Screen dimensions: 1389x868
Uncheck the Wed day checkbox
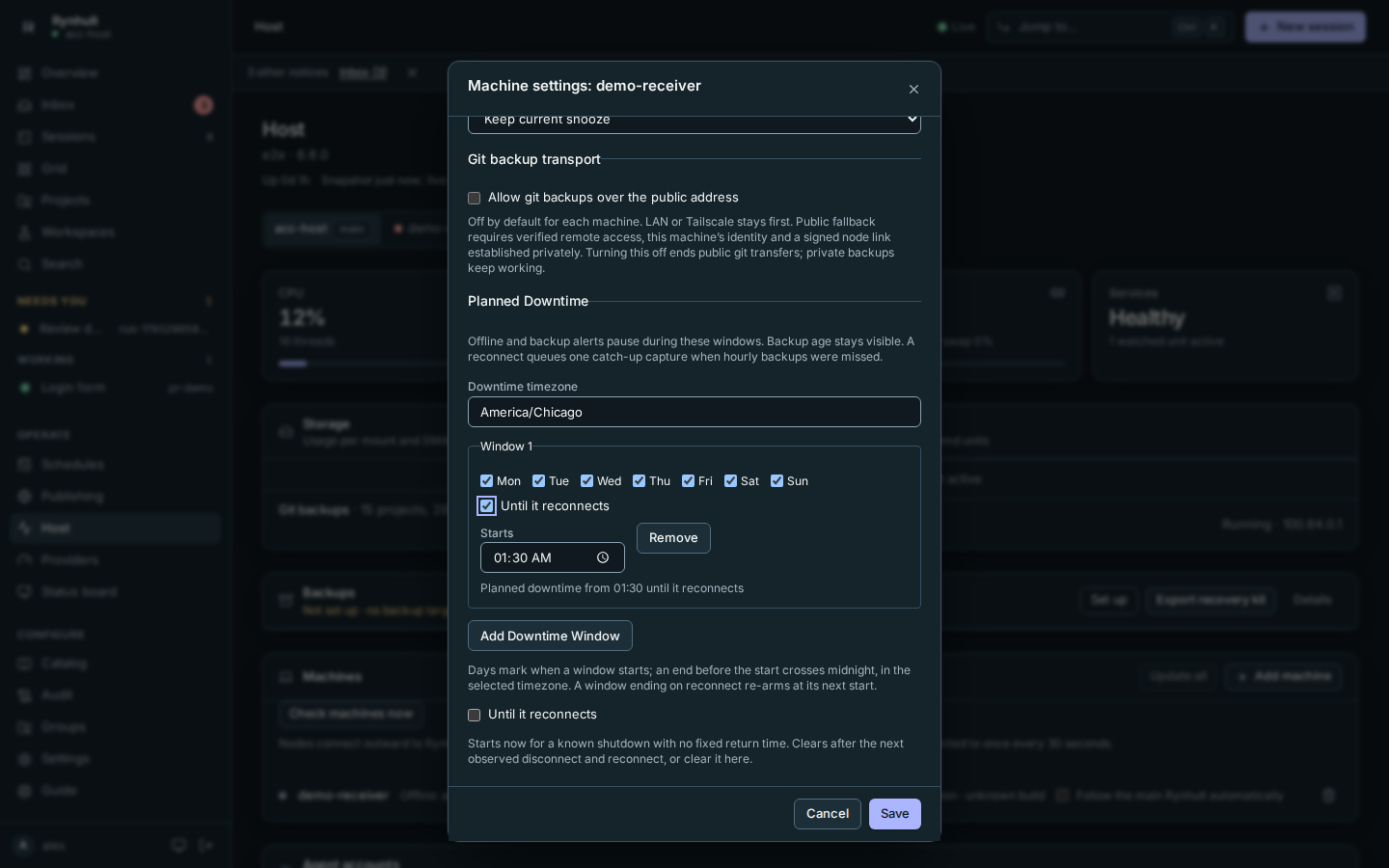pyautogui.click(x=586, y=481)
